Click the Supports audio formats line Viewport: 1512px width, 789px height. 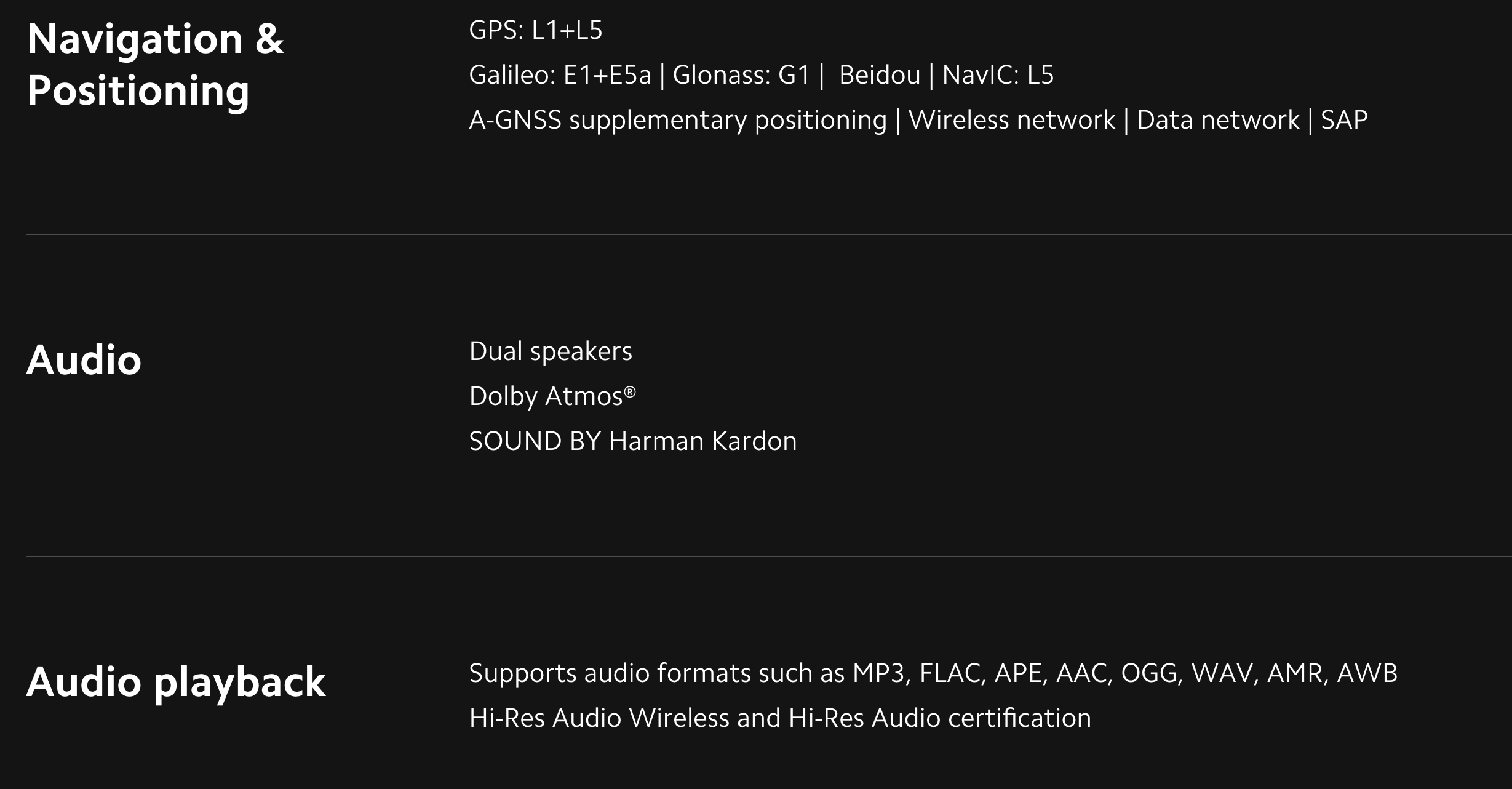point(933,673)
